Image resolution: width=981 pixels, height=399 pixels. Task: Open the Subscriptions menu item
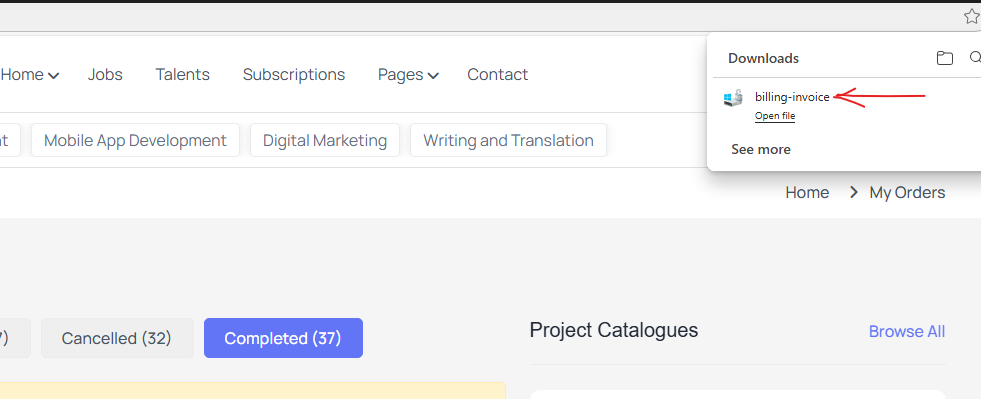coord(294,74)
